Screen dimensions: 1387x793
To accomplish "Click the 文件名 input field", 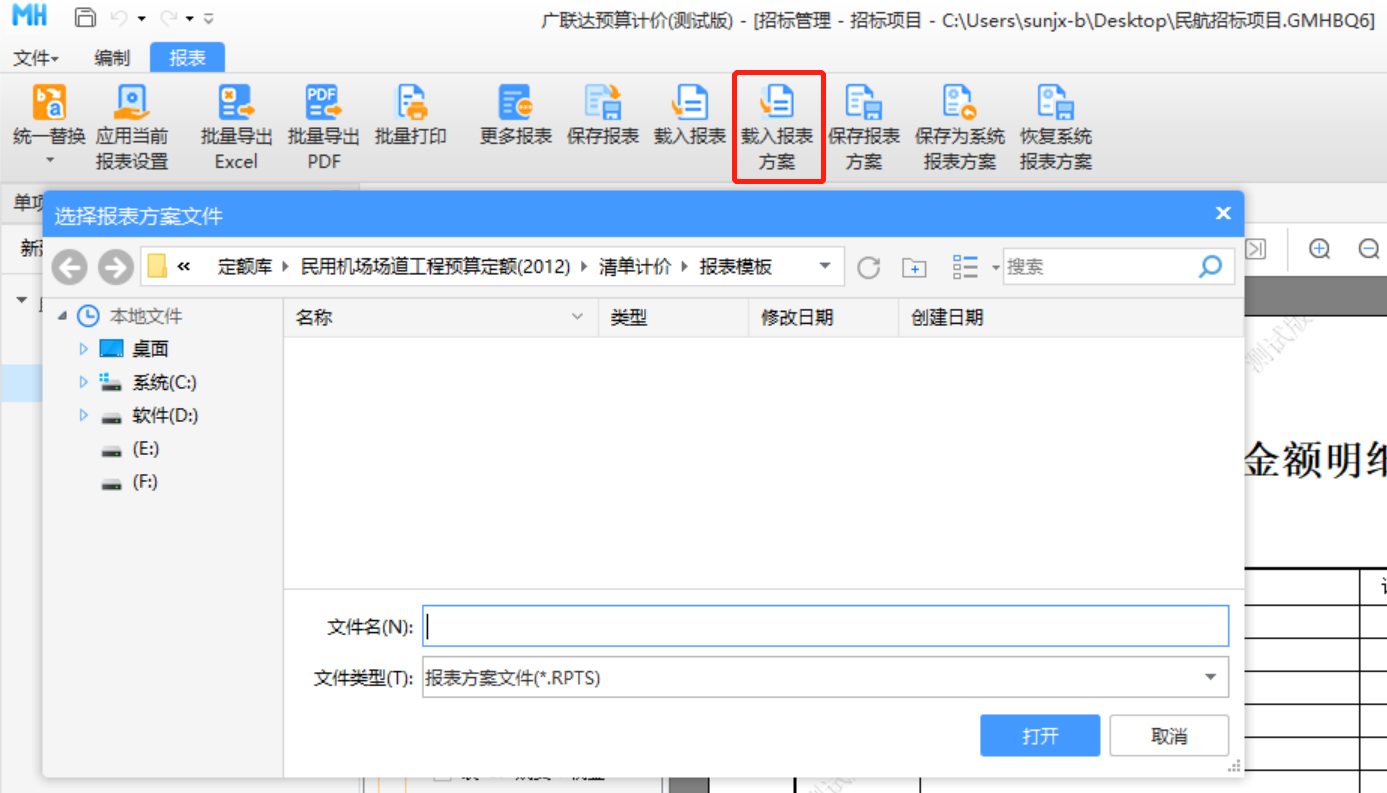I will [825, 627].
